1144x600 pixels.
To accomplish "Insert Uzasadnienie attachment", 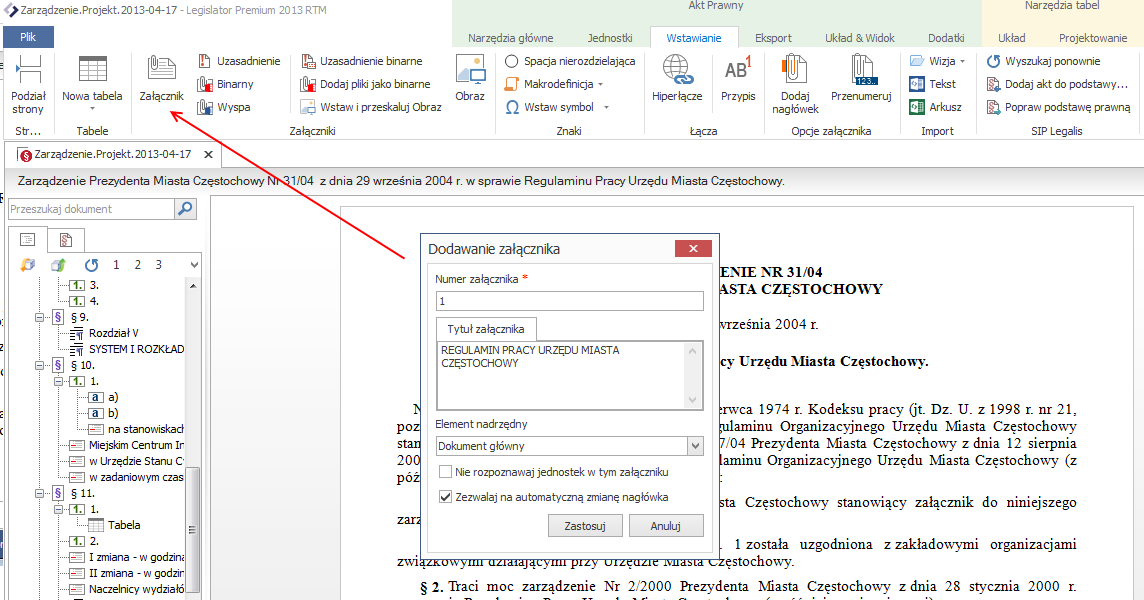I will pos(239,61).
